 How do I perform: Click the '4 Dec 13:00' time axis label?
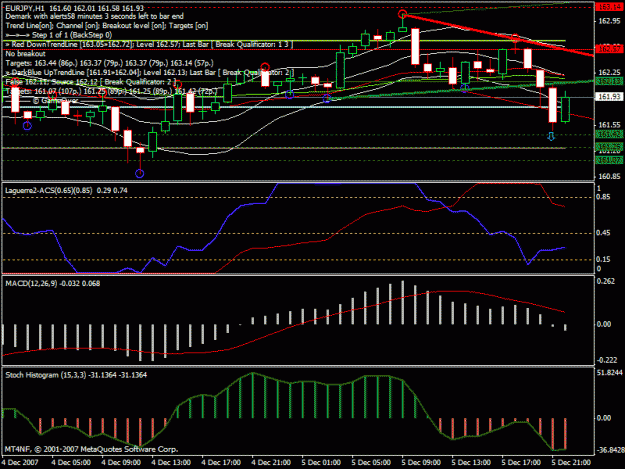coord(171,463)
